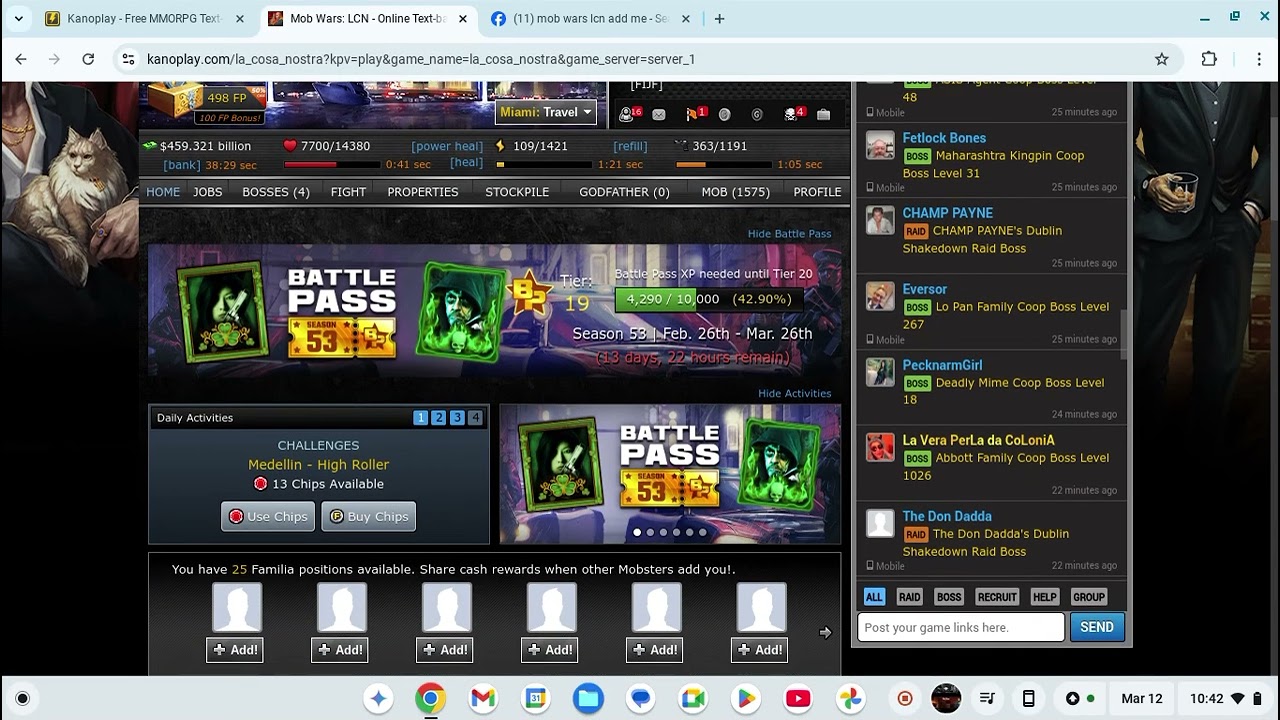Switch to the Facebook mob wars tab
1280x720 pixels.
590,18
